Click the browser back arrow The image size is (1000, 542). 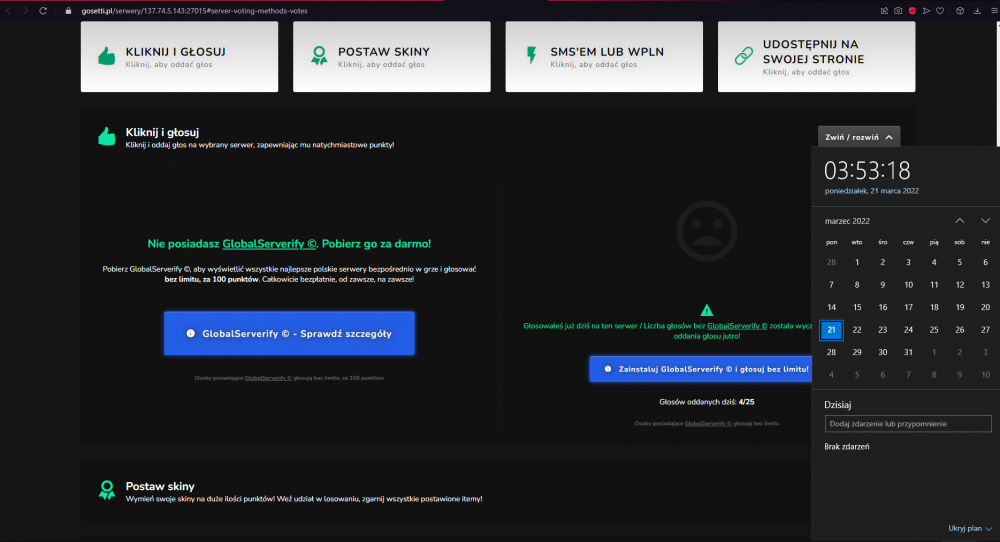(x=9, y=11)
